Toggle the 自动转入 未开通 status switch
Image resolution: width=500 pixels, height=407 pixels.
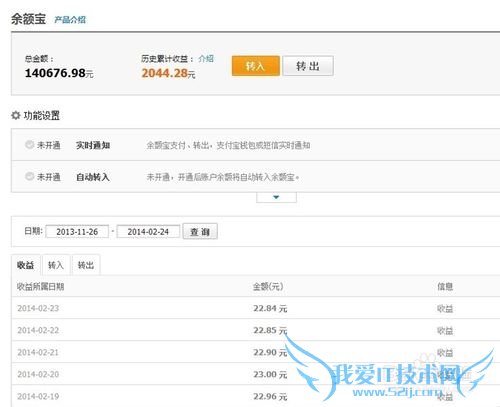coord(30,176)
